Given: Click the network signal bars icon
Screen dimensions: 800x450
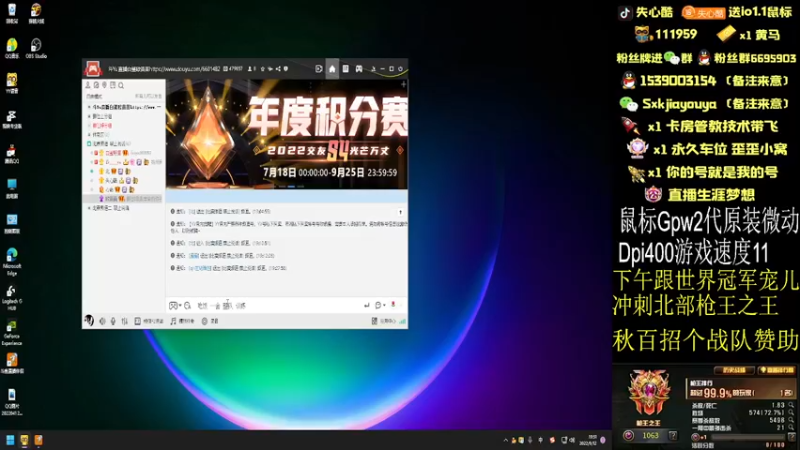Looking at the screenshot, I should pos(403,321).
